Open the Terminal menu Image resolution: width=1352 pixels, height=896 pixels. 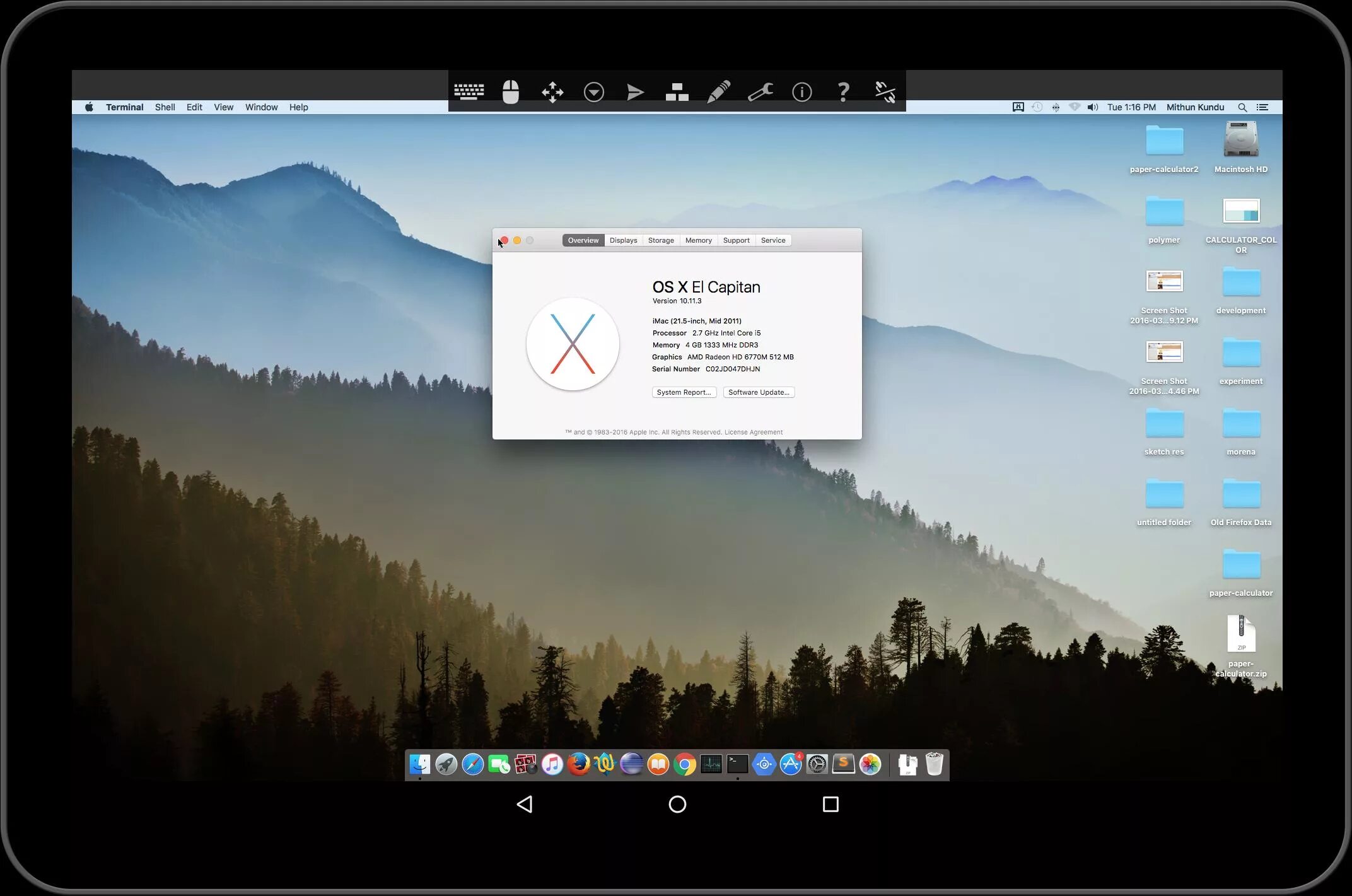click(x=124, y=107)
